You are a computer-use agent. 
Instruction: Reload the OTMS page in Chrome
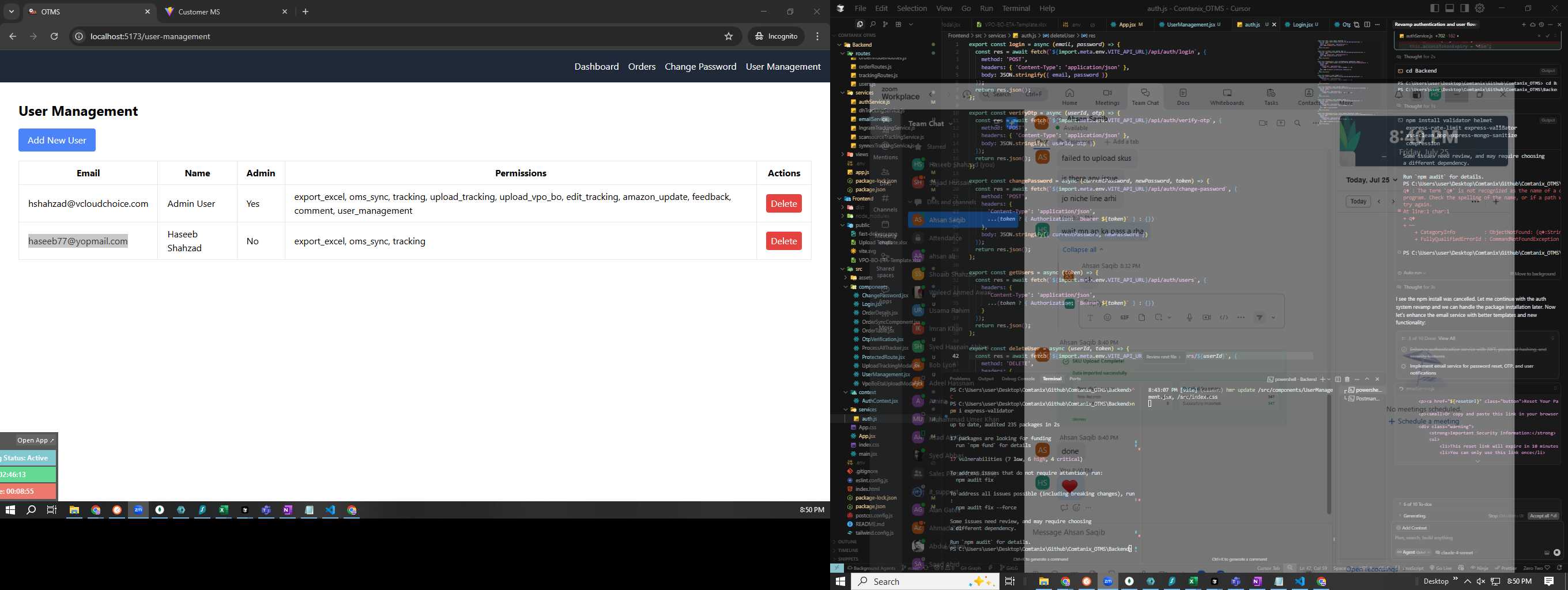pos(54,36)
